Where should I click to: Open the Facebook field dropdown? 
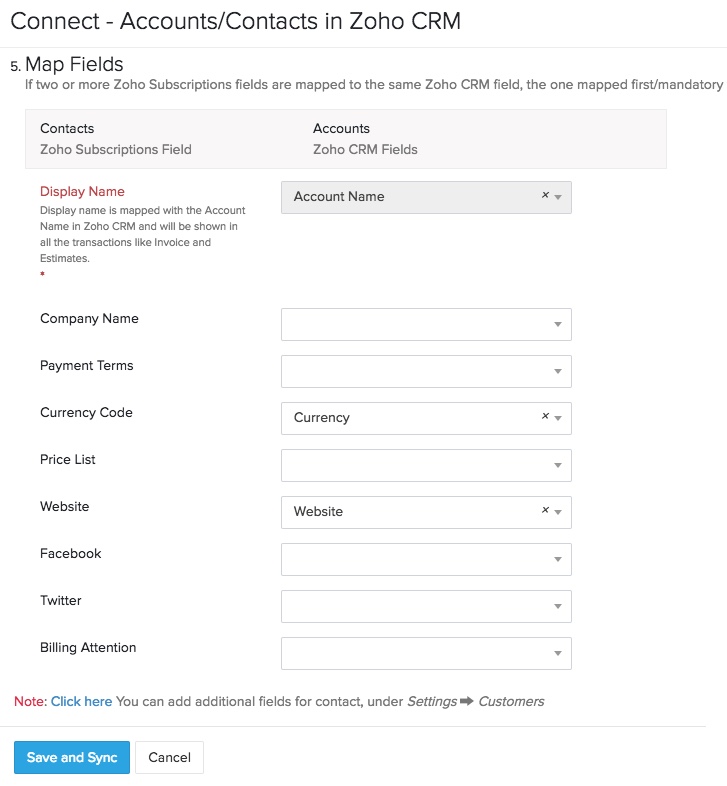(x=426, y=559)
